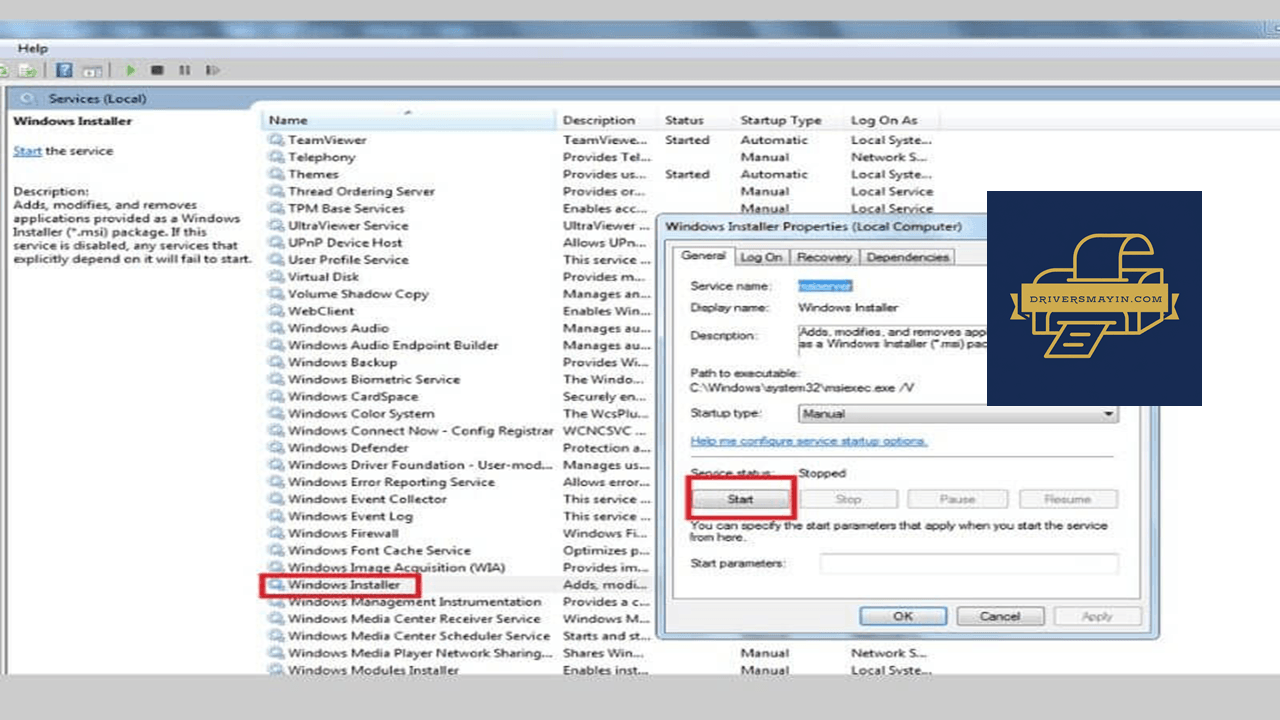Select the Windows Event Collector name
The width and height of the screenshot is (1280, 720).
(367, 499)
